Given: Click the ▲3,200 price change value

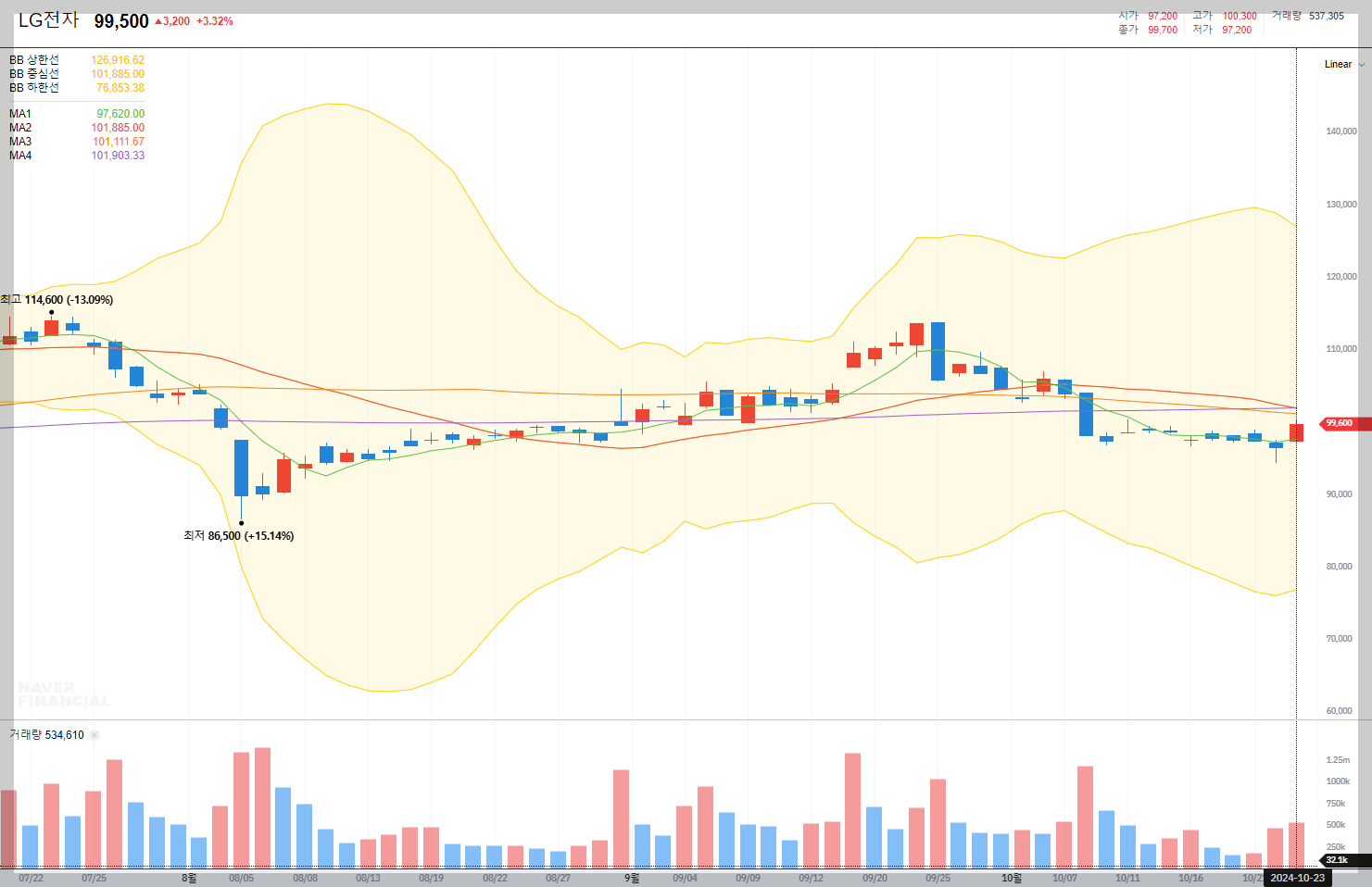Looking at the screenshot, I should click(172, 21).
